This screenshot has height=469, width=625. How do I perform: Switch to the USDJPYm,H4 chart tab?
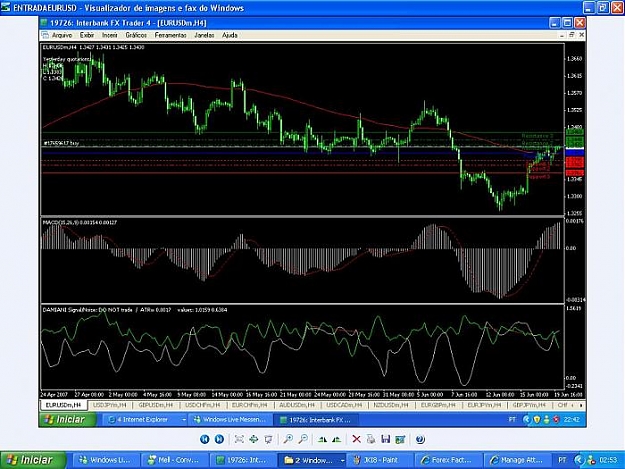pyautogui.click(x=109, y=405)
